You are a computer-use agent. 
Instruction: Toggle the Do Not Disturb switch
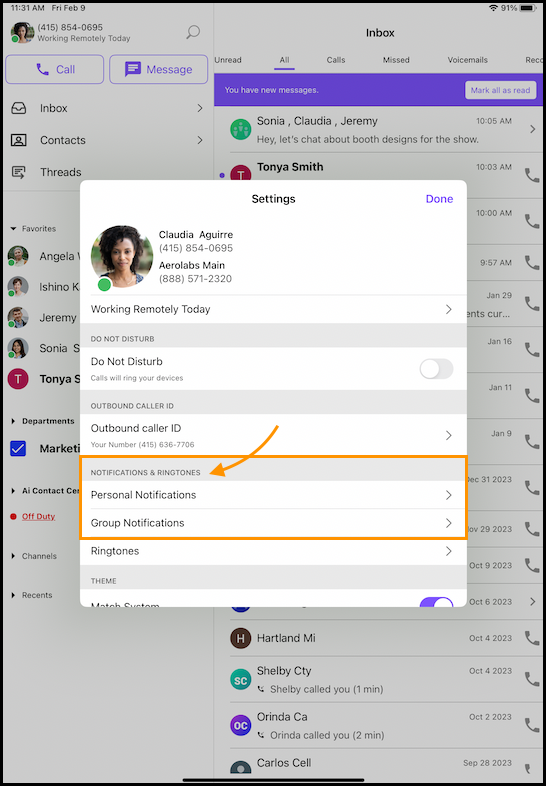436,369
